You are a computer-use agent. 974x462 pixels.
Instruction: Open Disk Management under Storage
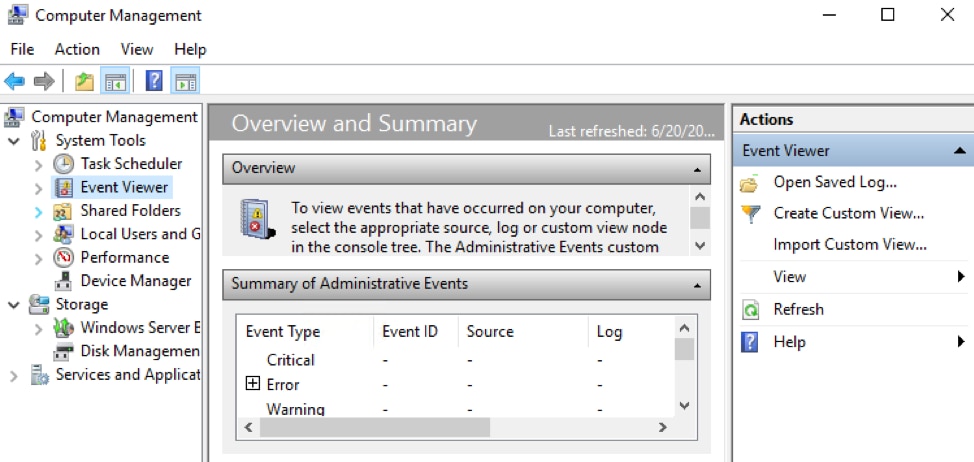coord(139,351)
